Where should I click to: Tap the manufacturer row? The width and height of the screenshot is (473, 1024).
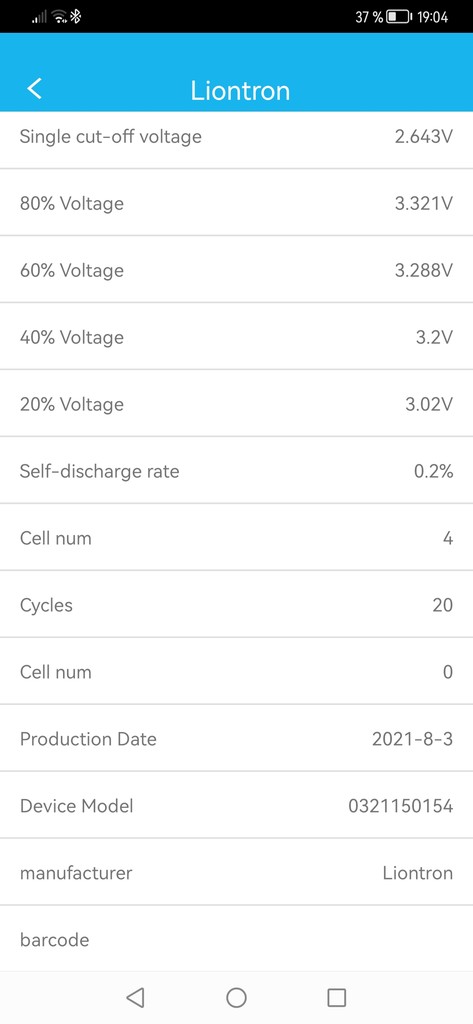click(236, 872)
